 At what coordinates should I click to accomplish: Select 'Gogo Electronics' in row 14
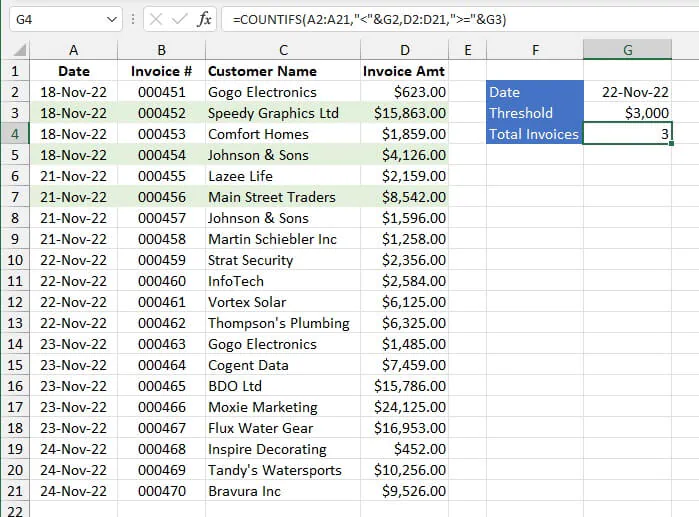(283, 344)
